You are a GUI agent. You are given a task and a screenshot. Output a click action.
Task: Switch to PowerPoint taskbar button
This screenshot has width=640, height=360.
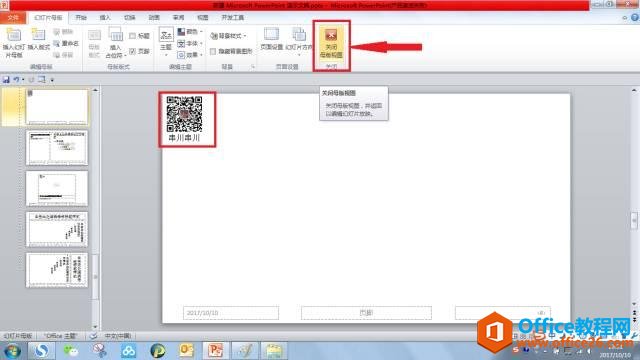click(x=216, y=351)
